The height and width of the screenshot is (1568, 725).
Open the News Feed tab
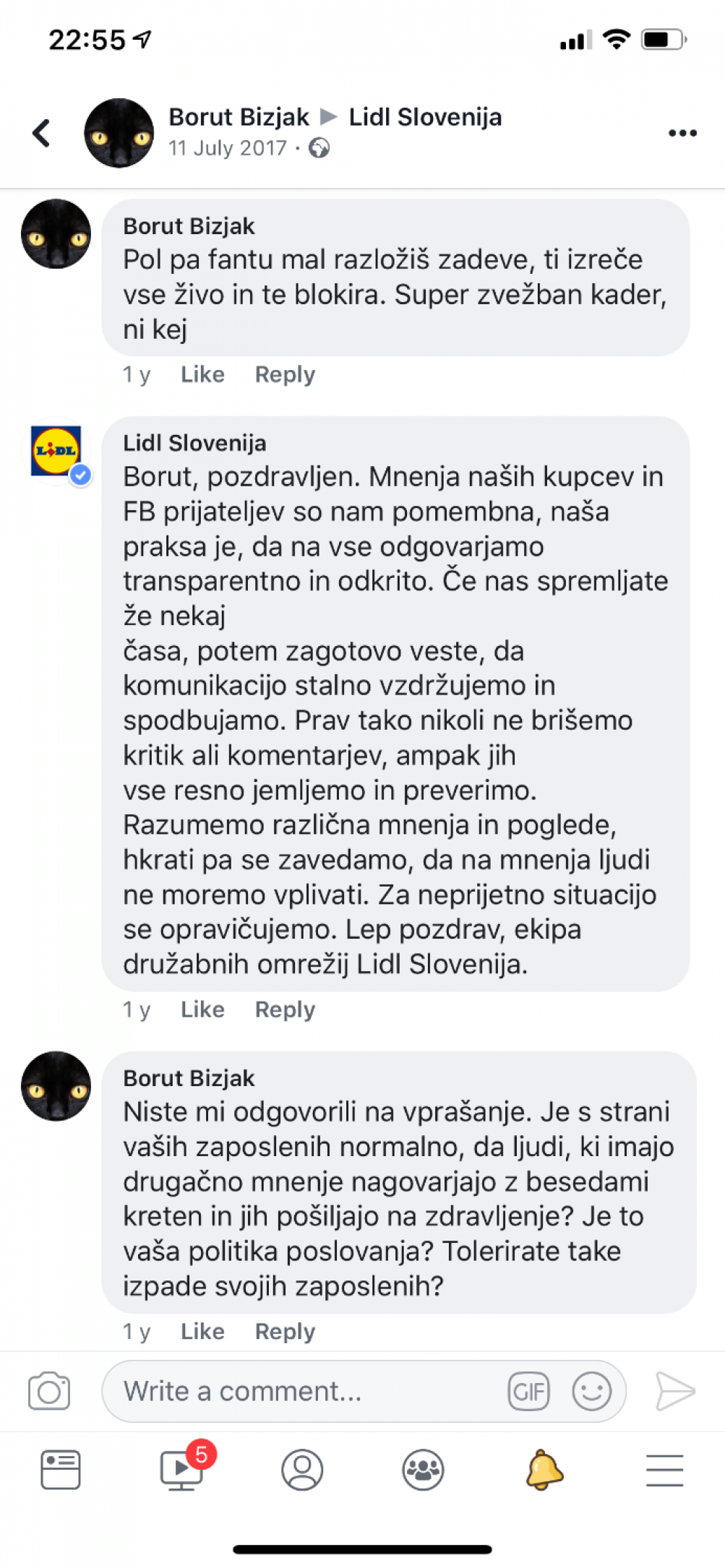click(x=61, y=1470)
